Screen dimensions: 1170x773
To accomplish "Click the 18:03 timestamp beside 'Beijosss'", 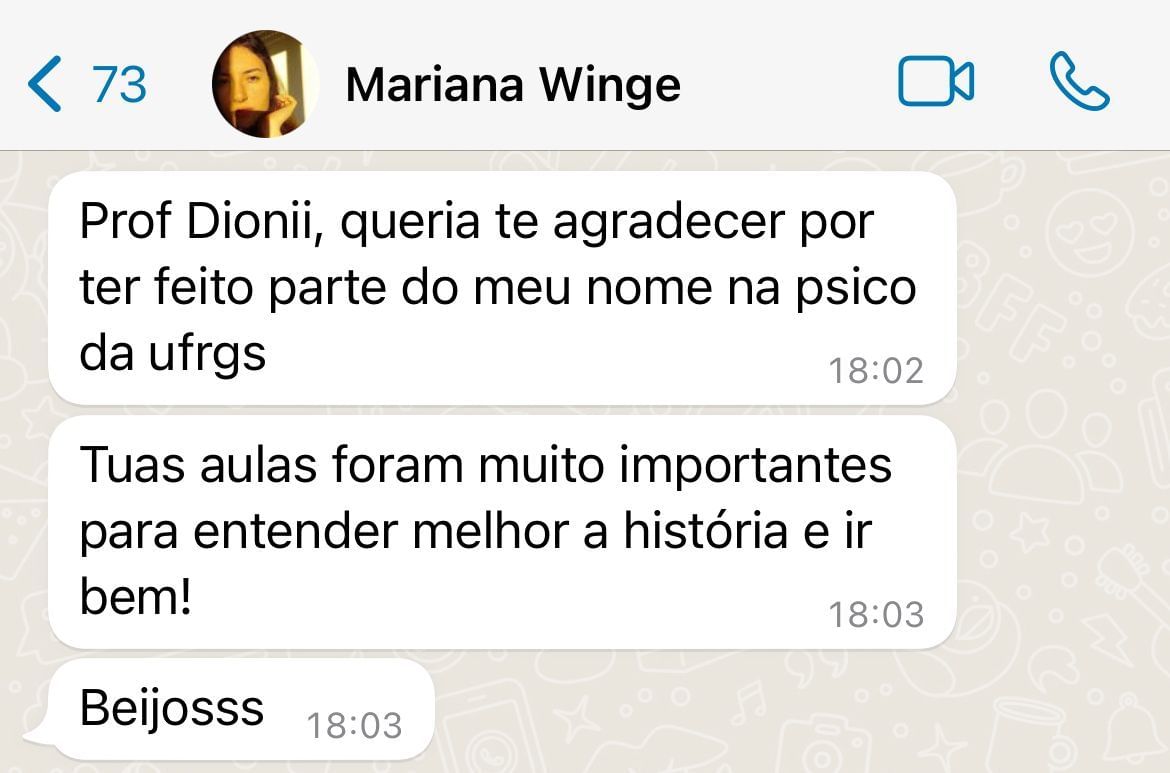I will click(354, 725).
